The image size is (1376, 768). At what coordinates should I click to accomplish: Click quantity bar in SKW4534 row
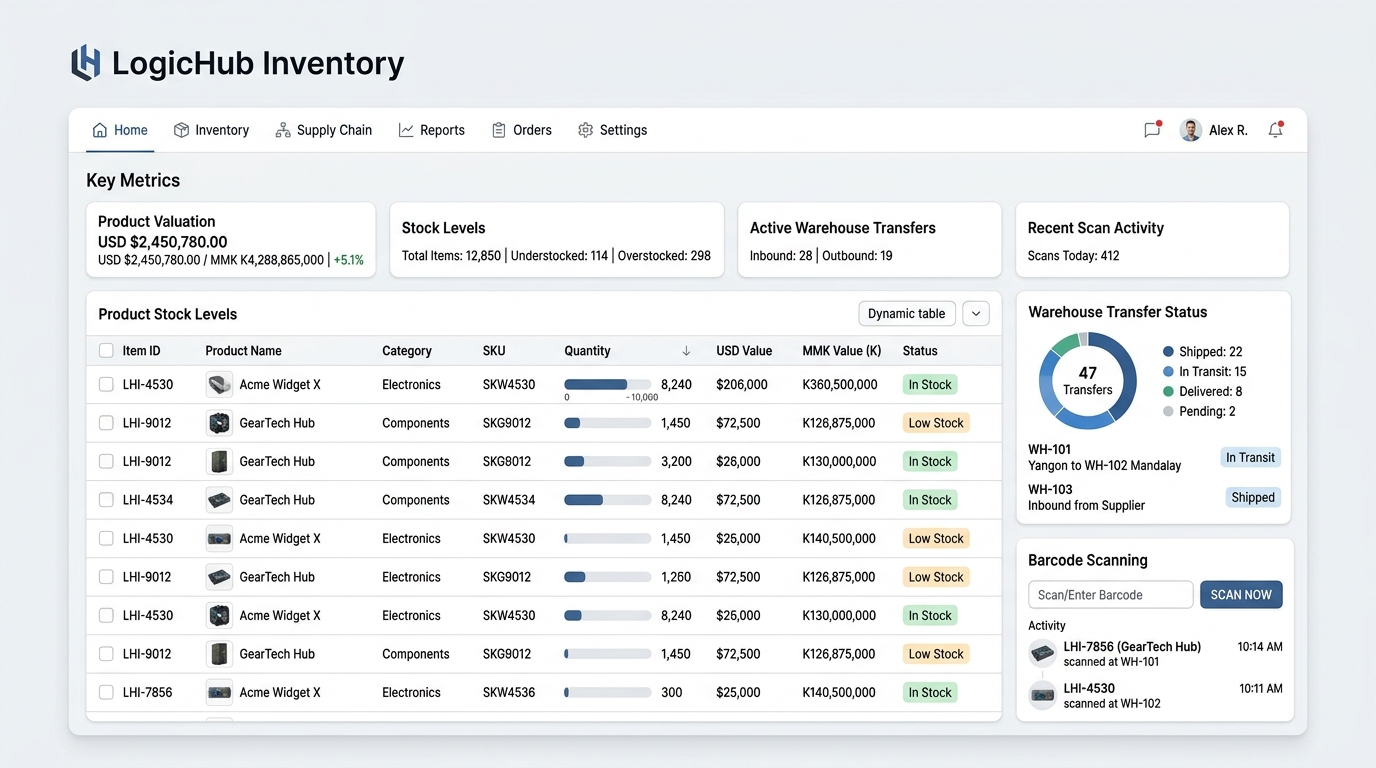[607, 500]
